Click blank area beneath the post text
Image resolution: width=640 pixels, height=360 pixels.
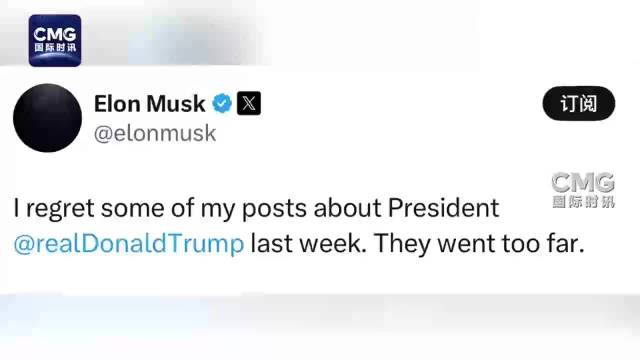click(x=320, y=276)
